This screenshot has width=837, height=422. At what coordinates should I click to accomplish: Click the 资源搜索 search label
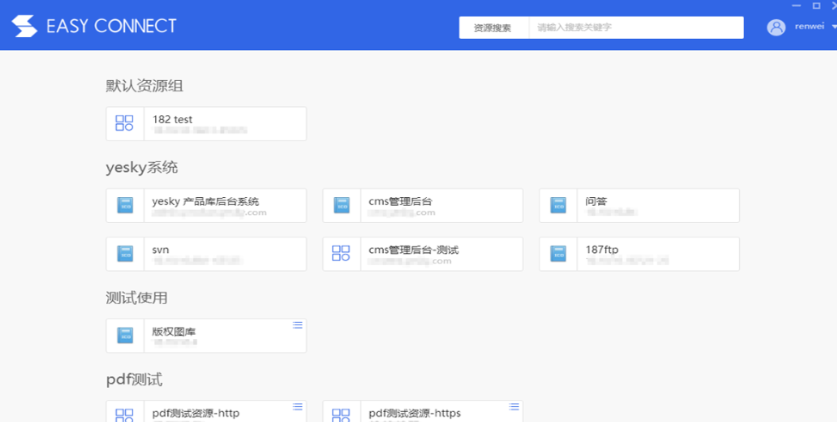[493, 28]
